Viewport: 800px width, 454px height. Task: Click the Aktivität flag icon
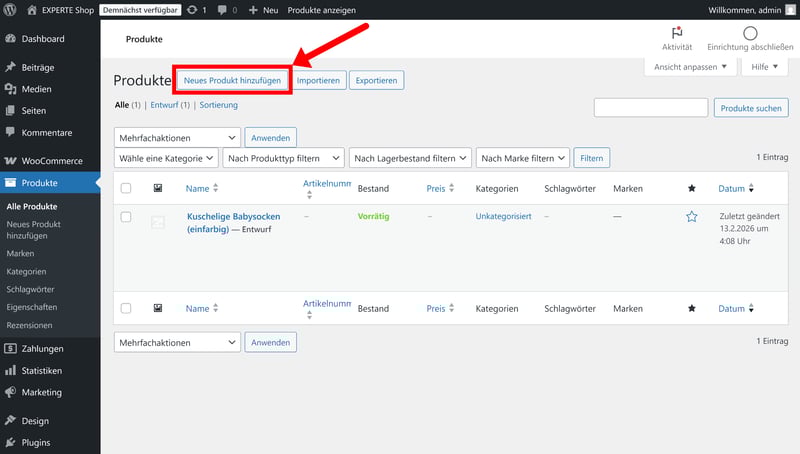pos(677,33)
